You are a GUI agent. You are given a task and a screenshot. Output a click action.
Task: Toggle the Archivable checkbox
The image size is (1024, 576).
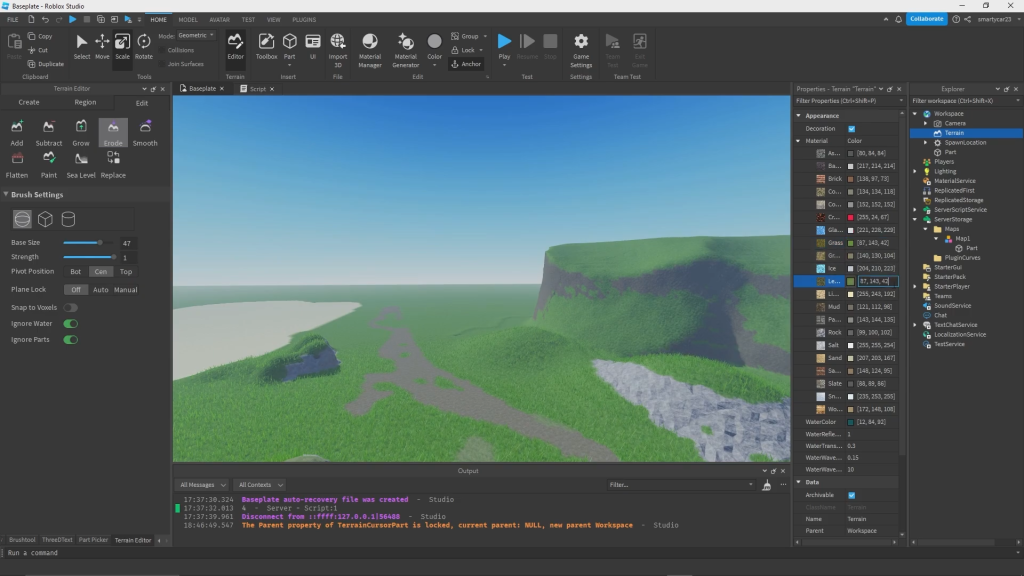coord(852,495)
